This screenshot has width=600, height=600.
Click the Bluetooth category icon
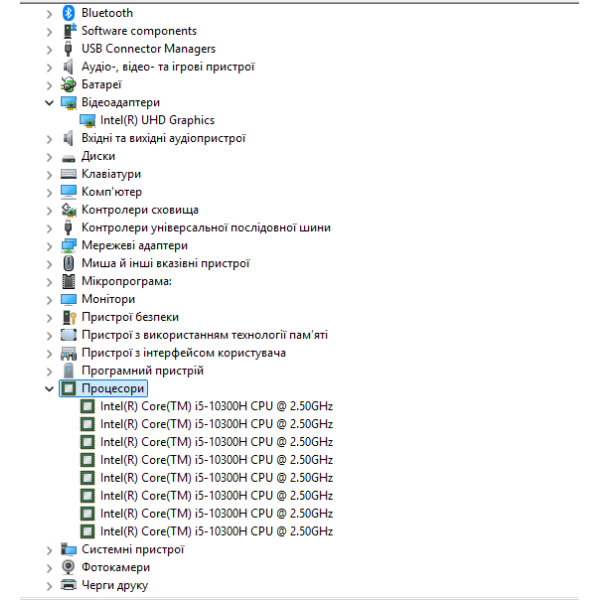[x=68, y=13]
